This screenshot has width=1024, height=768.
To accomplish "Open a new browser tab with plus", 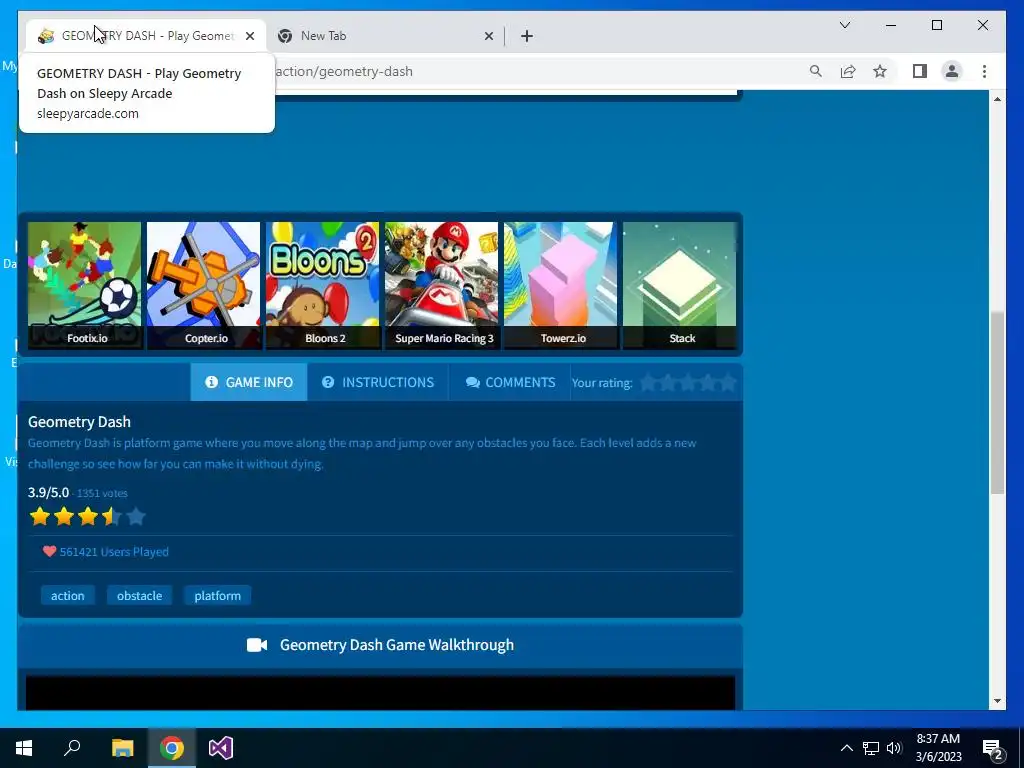I will pyautogui.click(x=527, y=36).
